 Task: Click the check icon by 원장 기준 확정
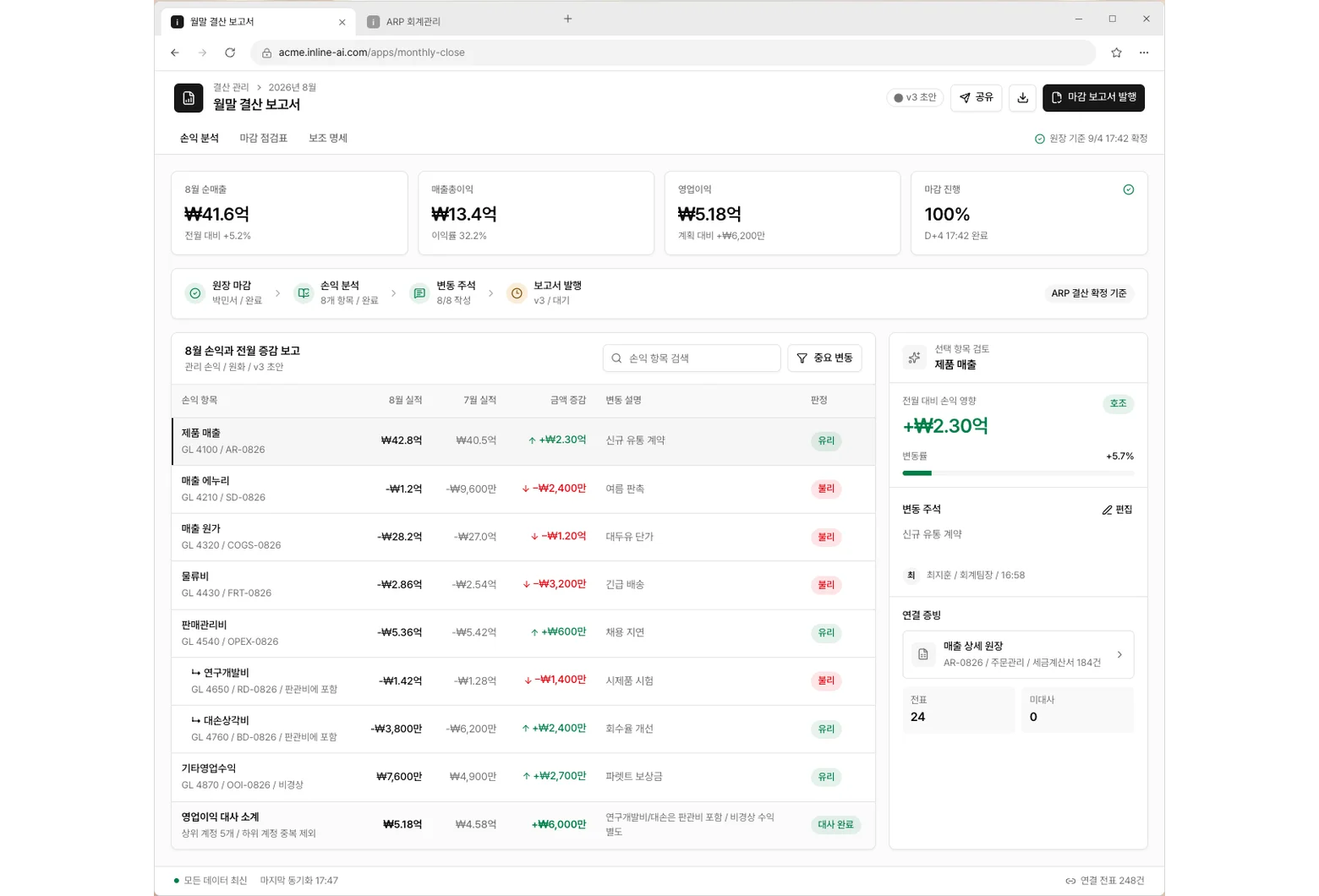tap(1040, 139)
